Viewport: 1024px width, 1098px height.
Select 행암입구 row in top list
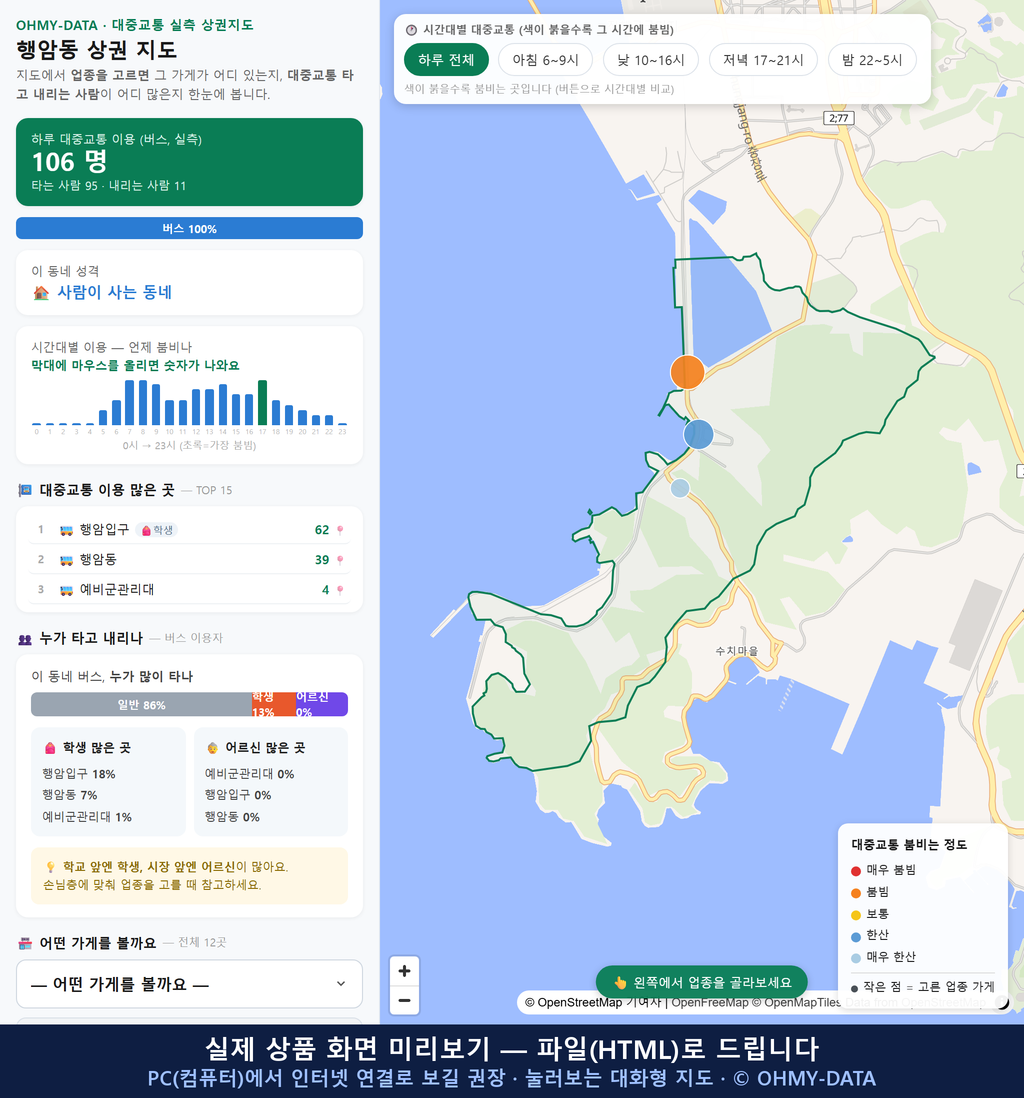pyautogui.click(x=189, y=529)
